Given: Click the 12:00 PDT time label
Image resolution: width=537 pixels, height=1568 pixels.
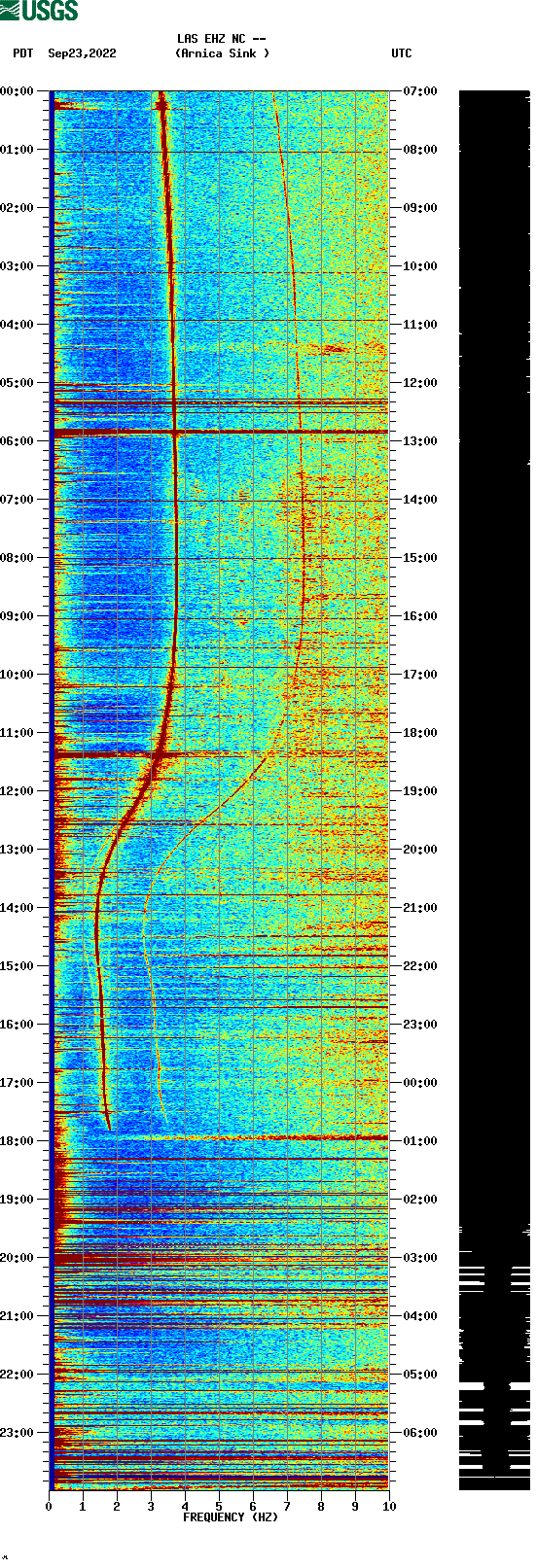Looking at the screenshot, I should (17, 791).
